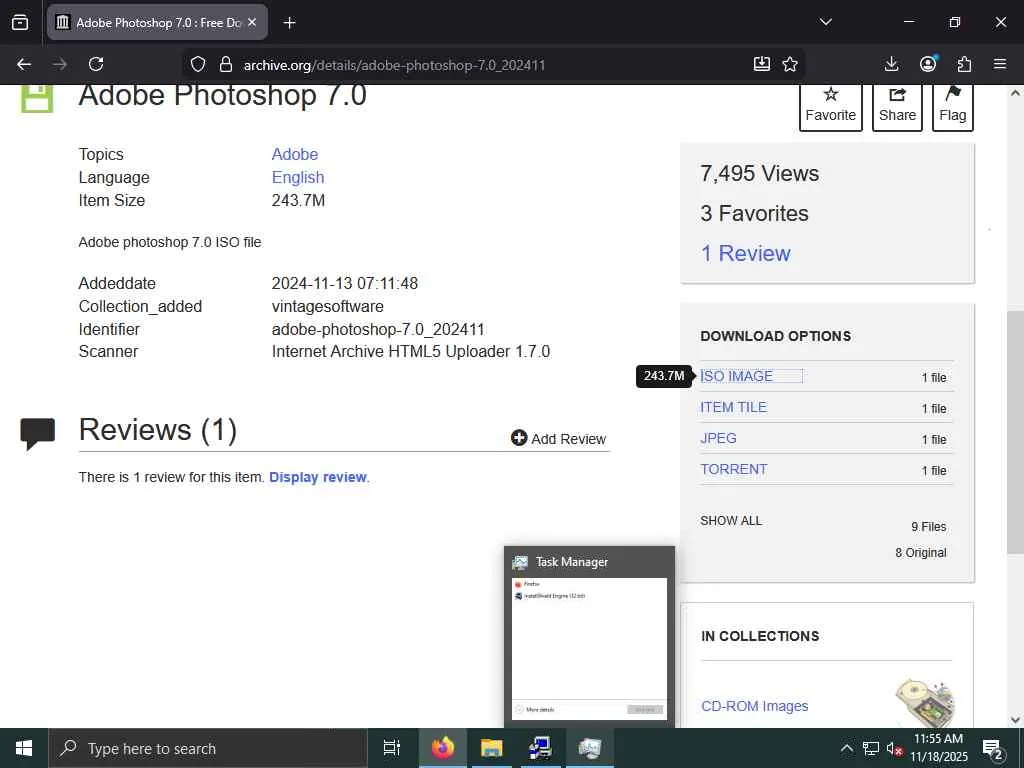The image size is (1024, 768).
Task: Click the 3 Favorites text
Action: click(x=754, y=214)
